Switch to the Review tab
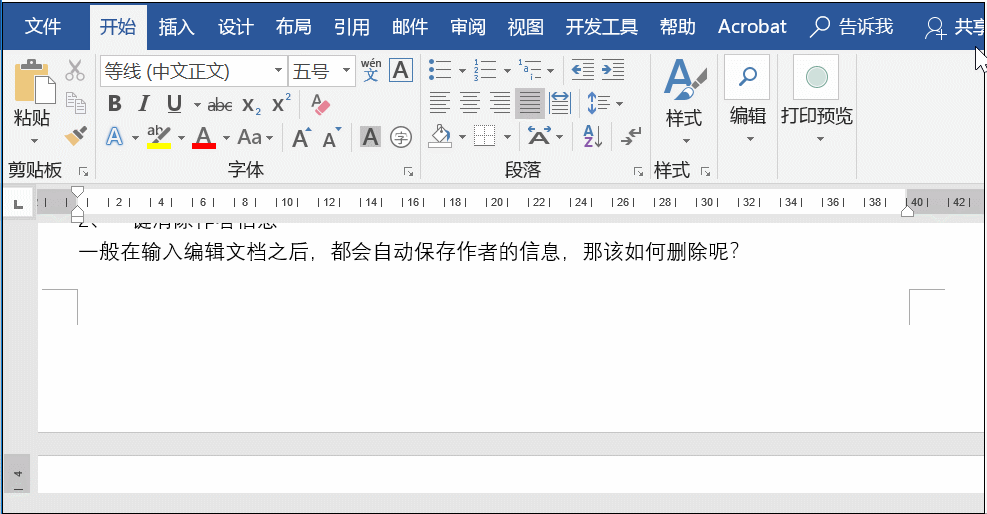The width and height of the screenshot is (987, 514). click(x=468, y=26)
